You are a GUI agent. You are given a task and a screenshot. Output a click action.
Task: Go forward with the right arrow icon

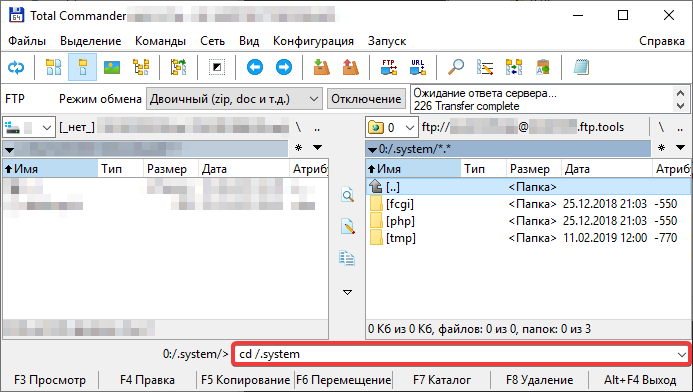coord(284,67)
